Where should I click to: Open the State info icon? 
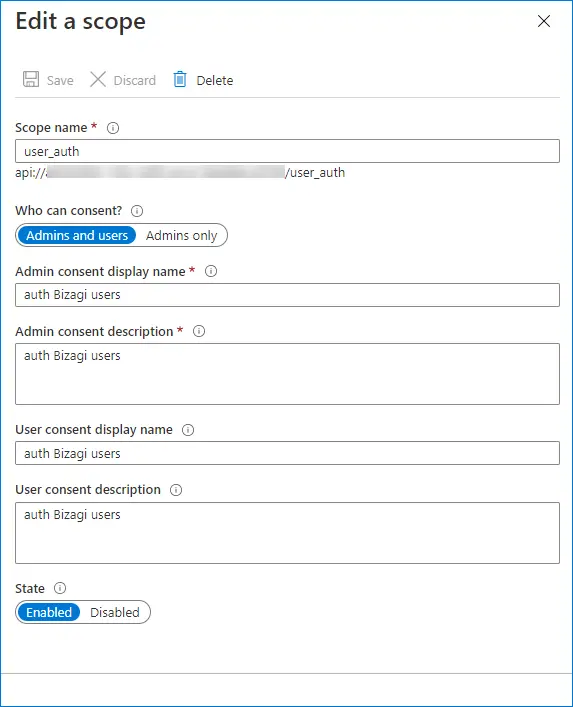click(x=60, y=588)
